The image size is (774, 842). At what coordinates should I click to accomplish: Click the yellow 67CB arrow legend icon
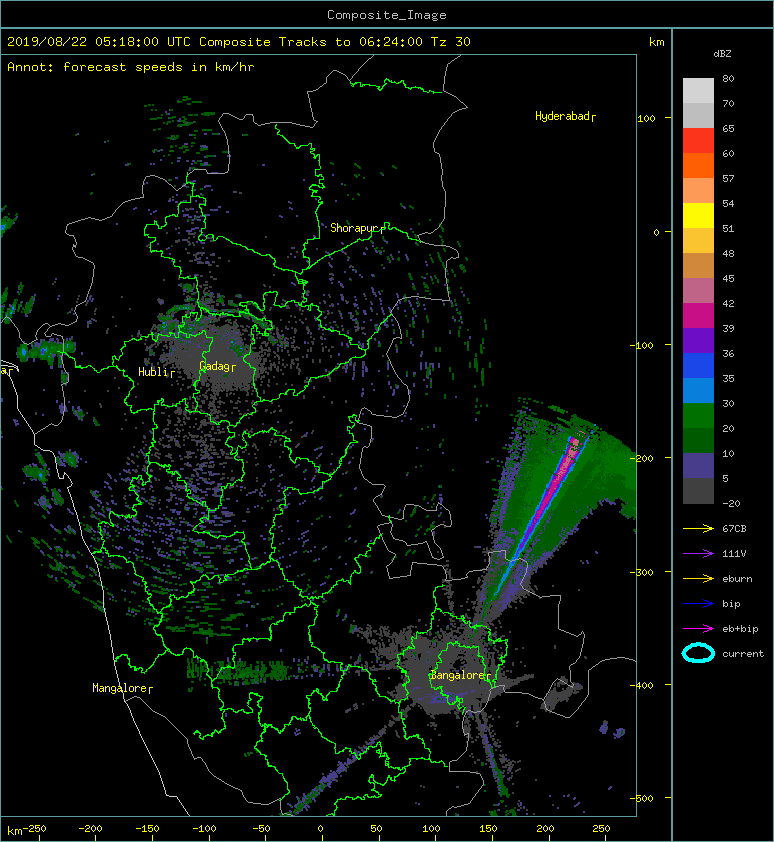698,528
